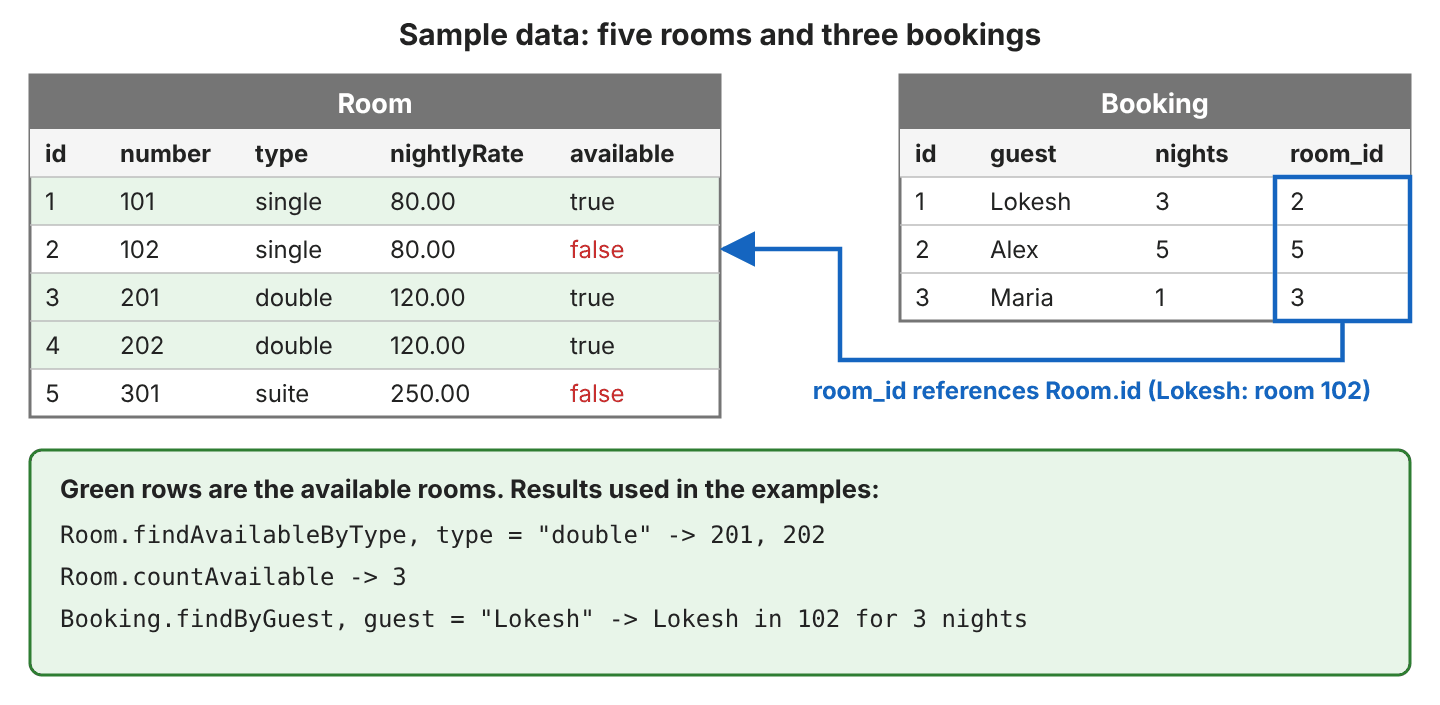Click the Sample data heading
Screen dimensions: 1440x705
click(720, 35)
